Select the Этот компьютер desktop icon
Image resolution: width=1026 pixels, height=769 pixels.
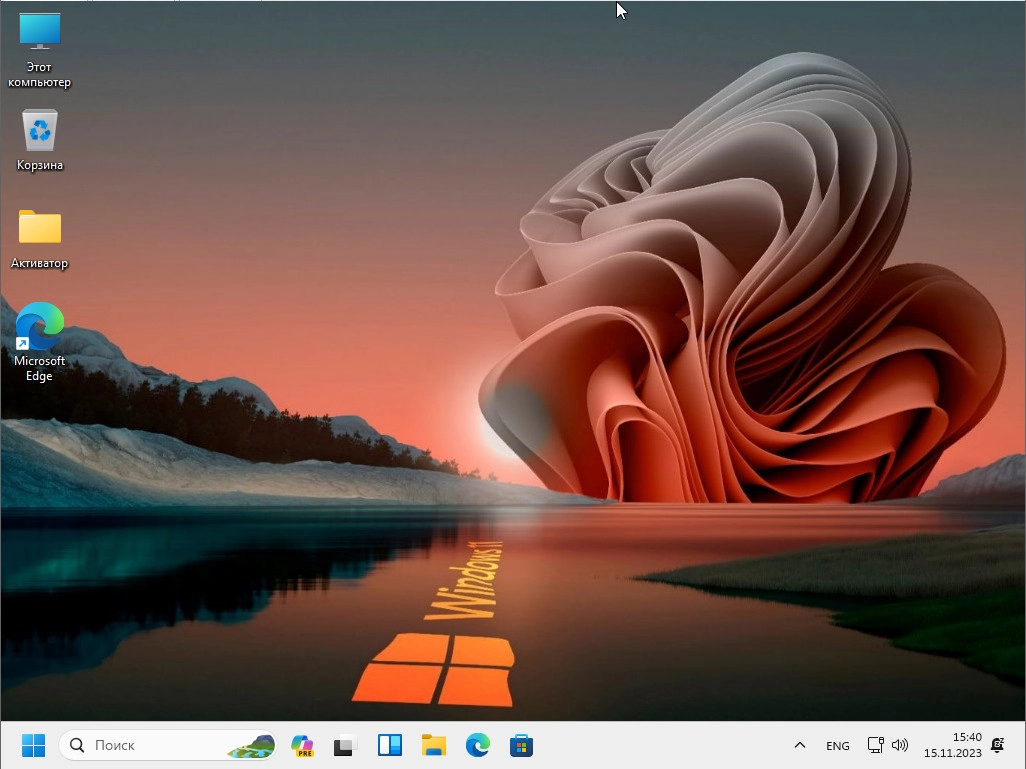[x=39, y=50]
